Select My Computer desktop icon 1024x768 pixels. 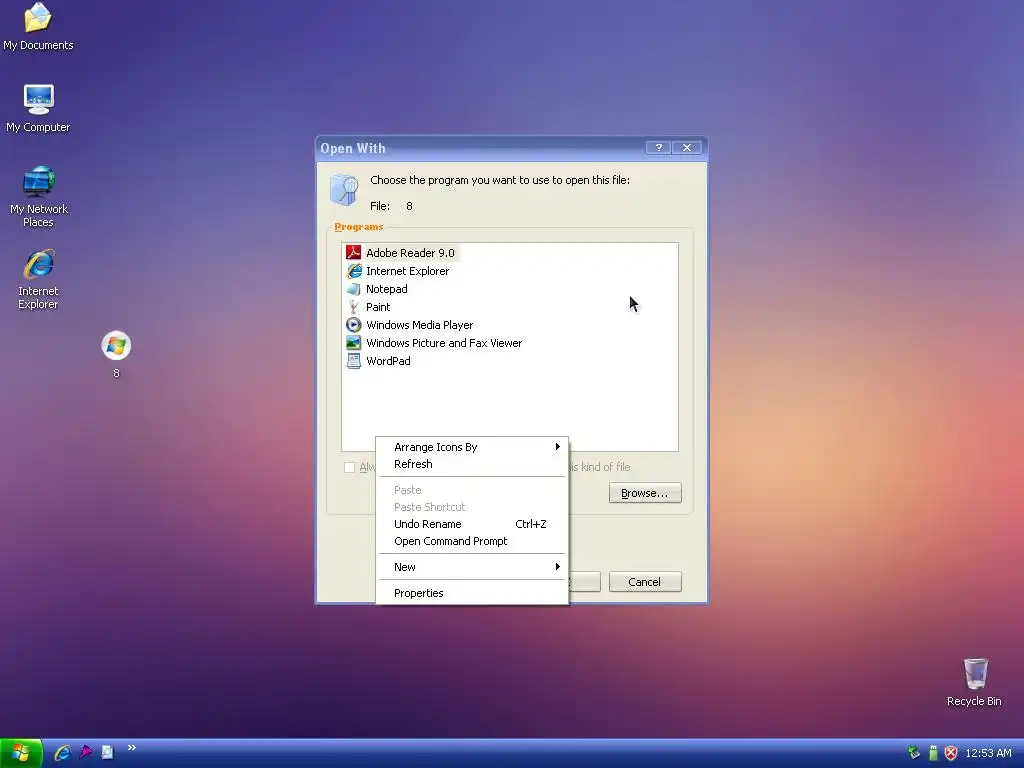tap(38, 108)
